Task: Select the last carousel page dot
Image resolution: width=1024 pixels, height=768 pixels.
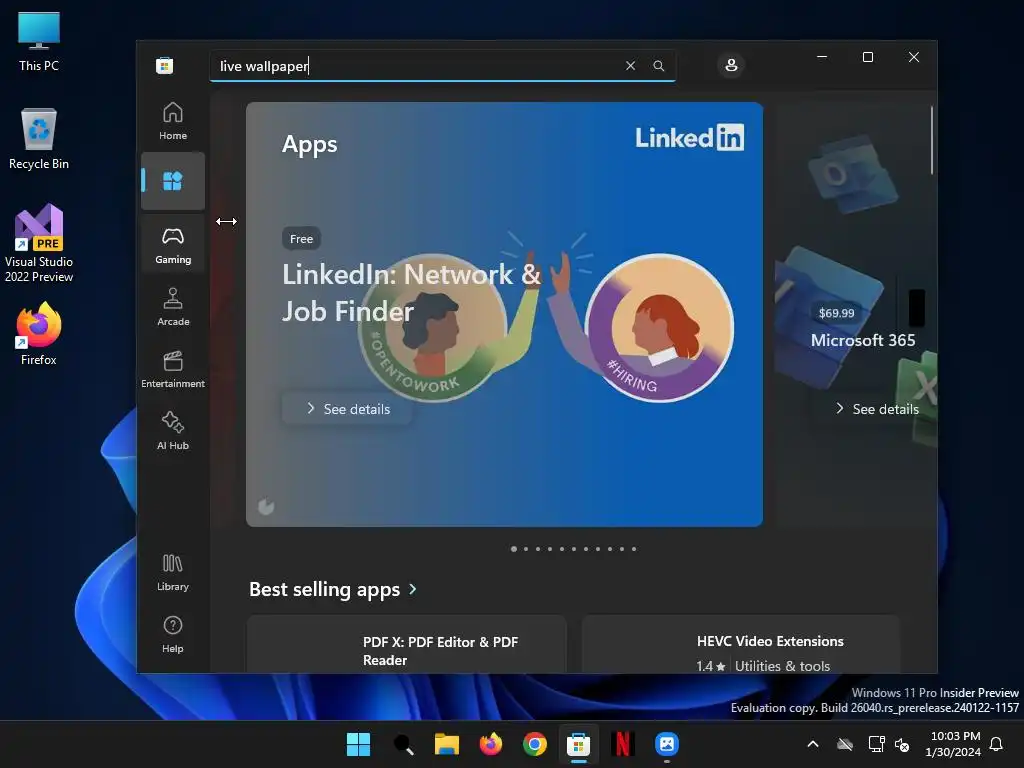Action: click(634, 549)
